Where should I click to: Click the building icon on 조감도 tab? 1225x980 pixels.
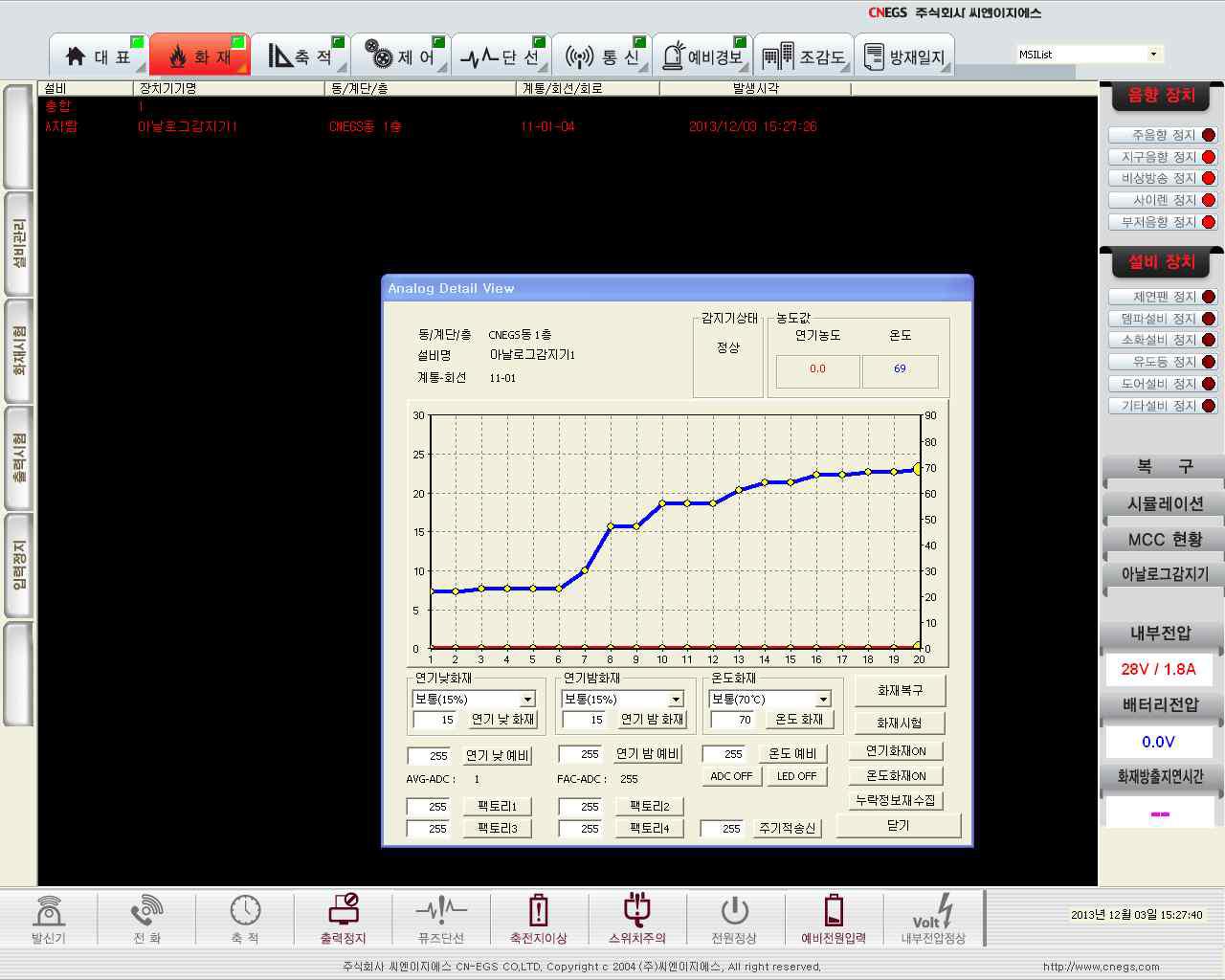coord(778,56)
